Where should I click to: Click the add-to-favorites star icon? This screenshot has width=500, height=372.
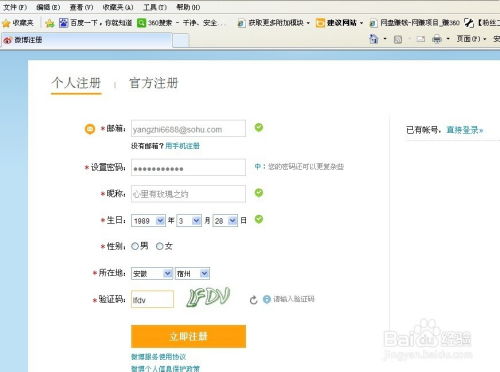(50, 23)
